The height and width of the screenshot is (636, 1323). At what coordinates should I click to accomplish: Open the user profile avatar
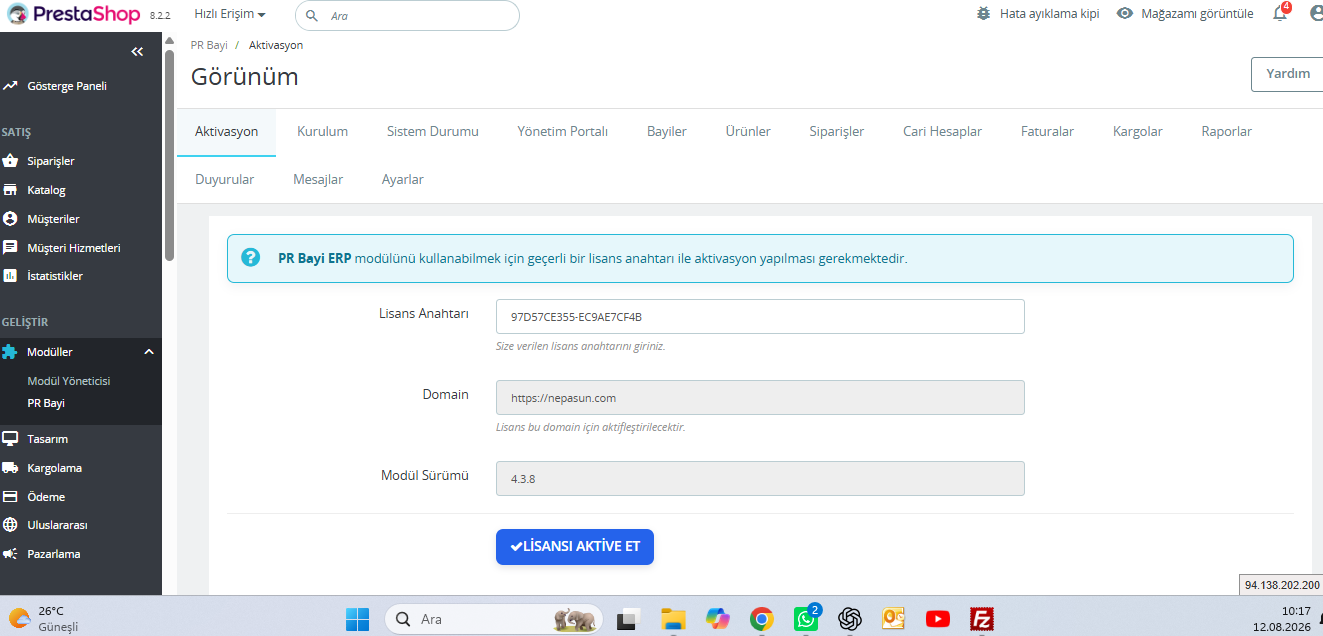pyautogui.click(x=1316, y=14)
